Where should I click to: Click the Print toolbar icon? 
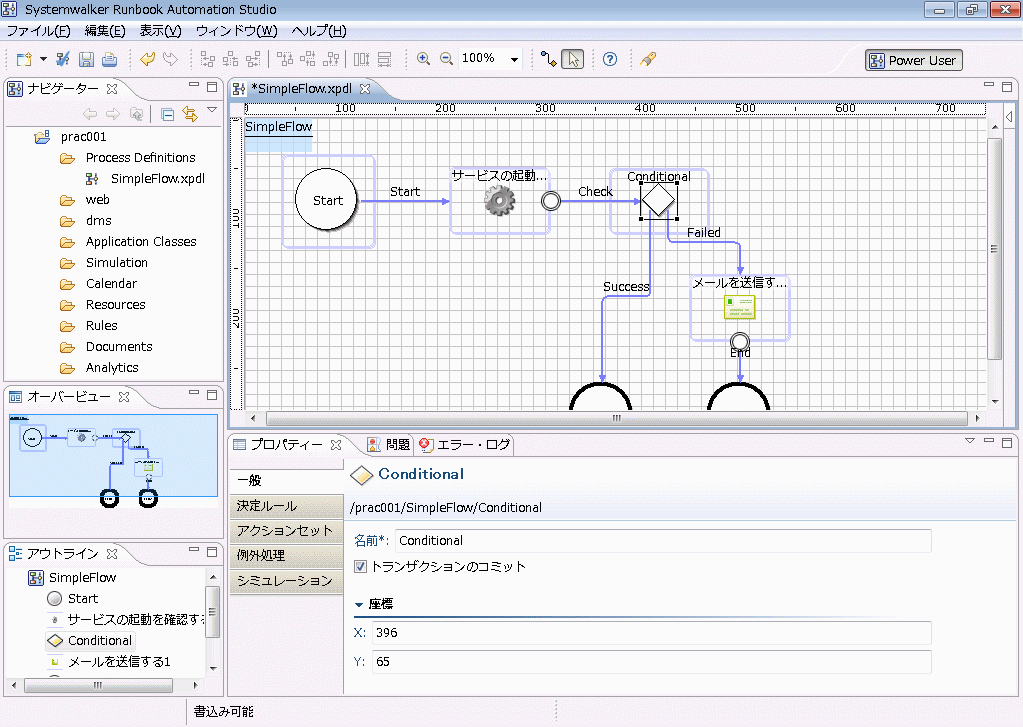click(x=110, y=59)
